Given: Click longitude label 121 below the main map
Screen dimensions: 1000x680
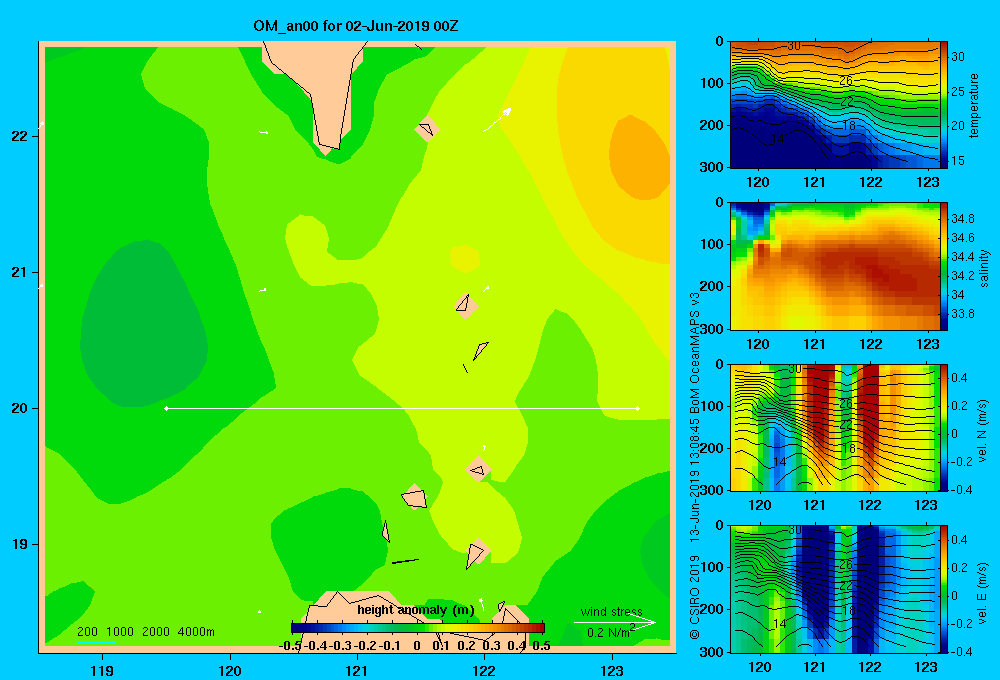Looking at the screenshot, I should click(357, 670).
